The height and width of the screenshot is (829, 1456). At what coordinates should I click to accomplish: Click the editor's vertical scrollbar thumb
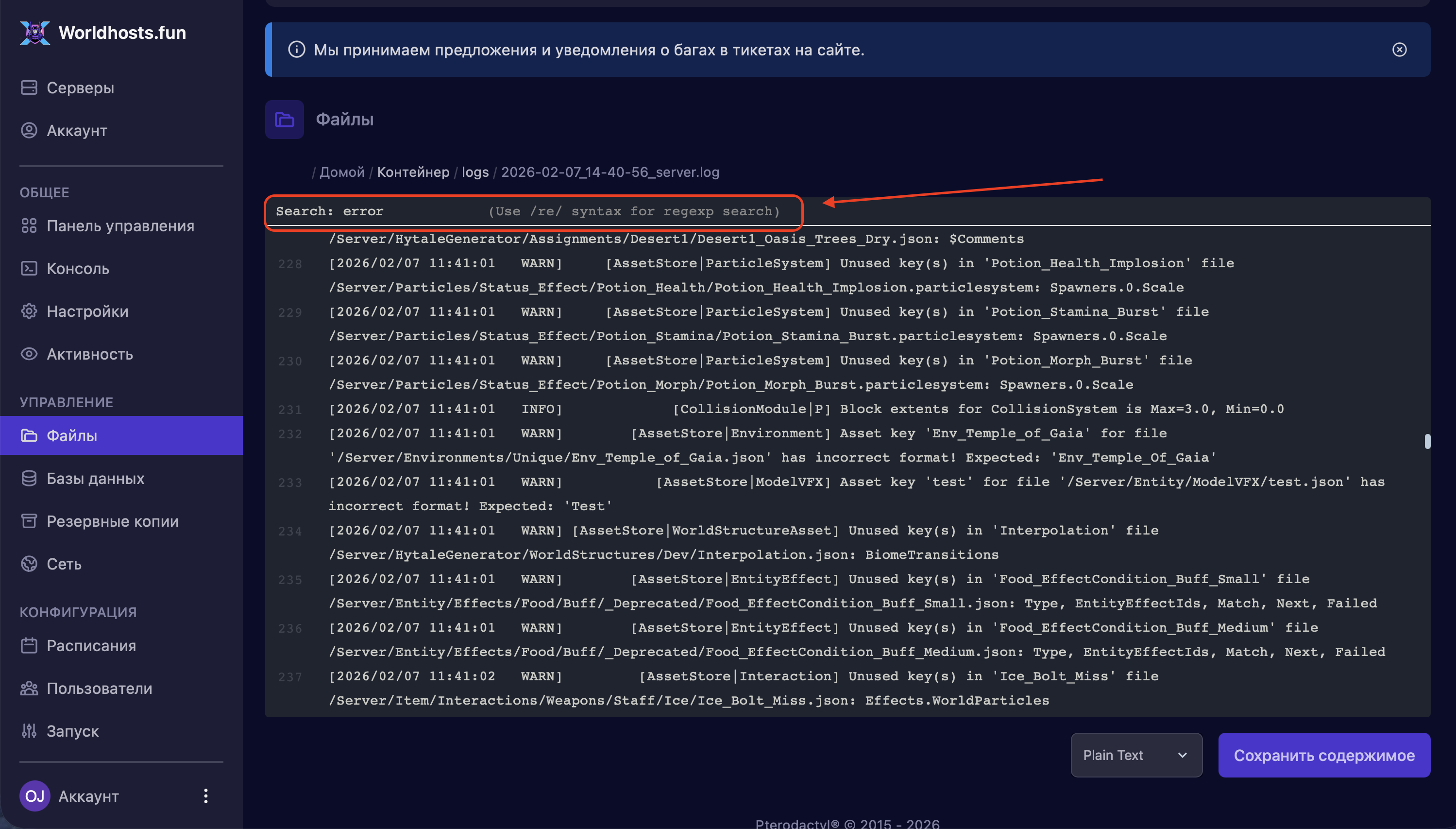click(1427, 441)
